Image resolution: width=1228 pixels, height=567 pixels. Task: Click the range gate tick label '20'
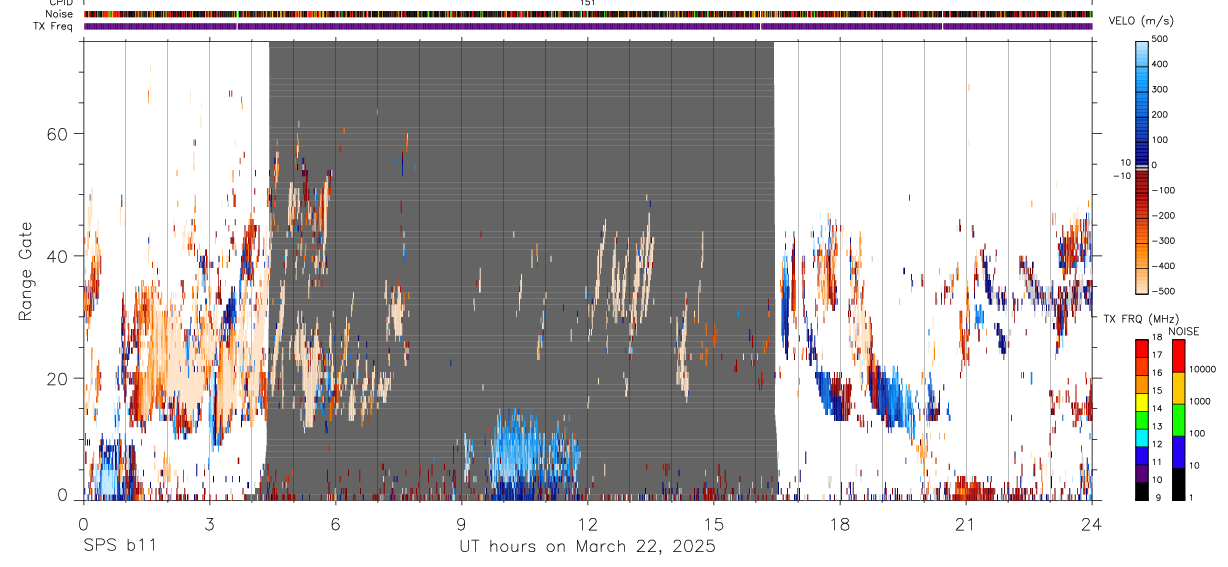(x=58, y=379)
